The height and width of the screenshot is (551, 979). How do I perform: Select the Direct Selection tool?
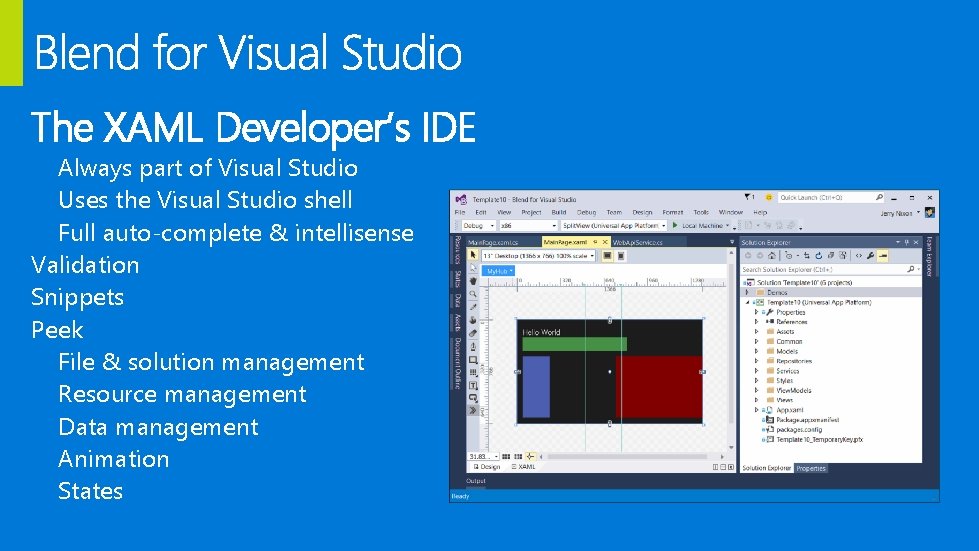[473, 268]
